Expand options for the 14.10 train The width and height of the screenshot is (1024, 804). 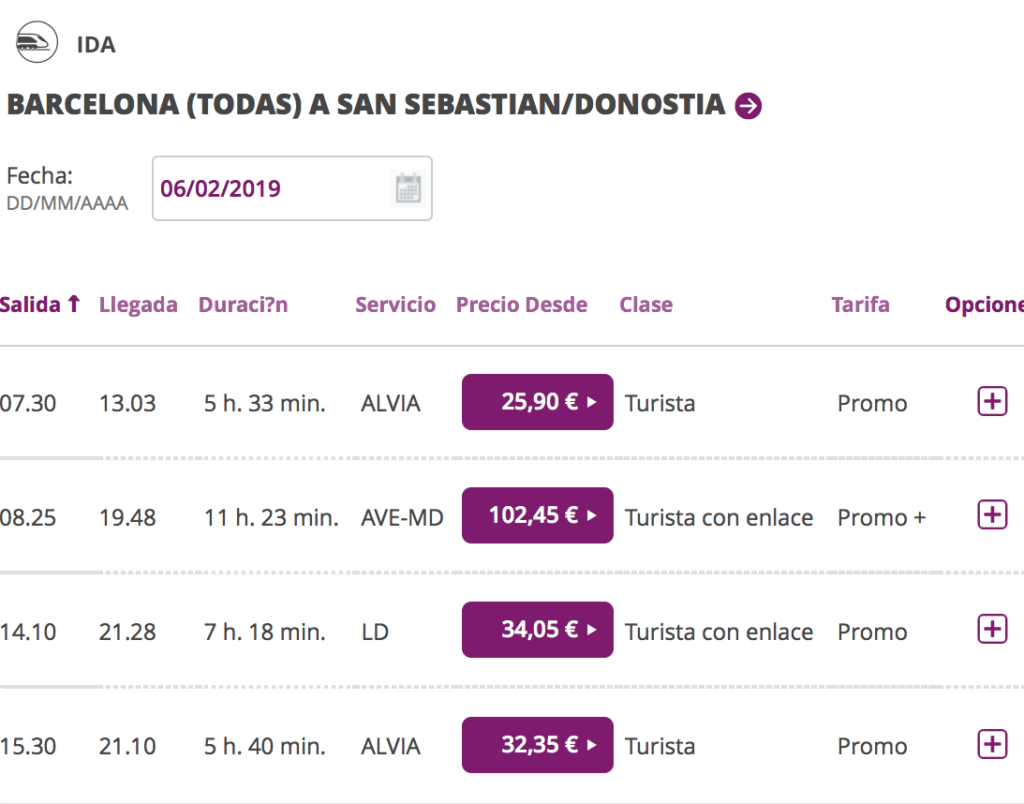tap(992, 629)
